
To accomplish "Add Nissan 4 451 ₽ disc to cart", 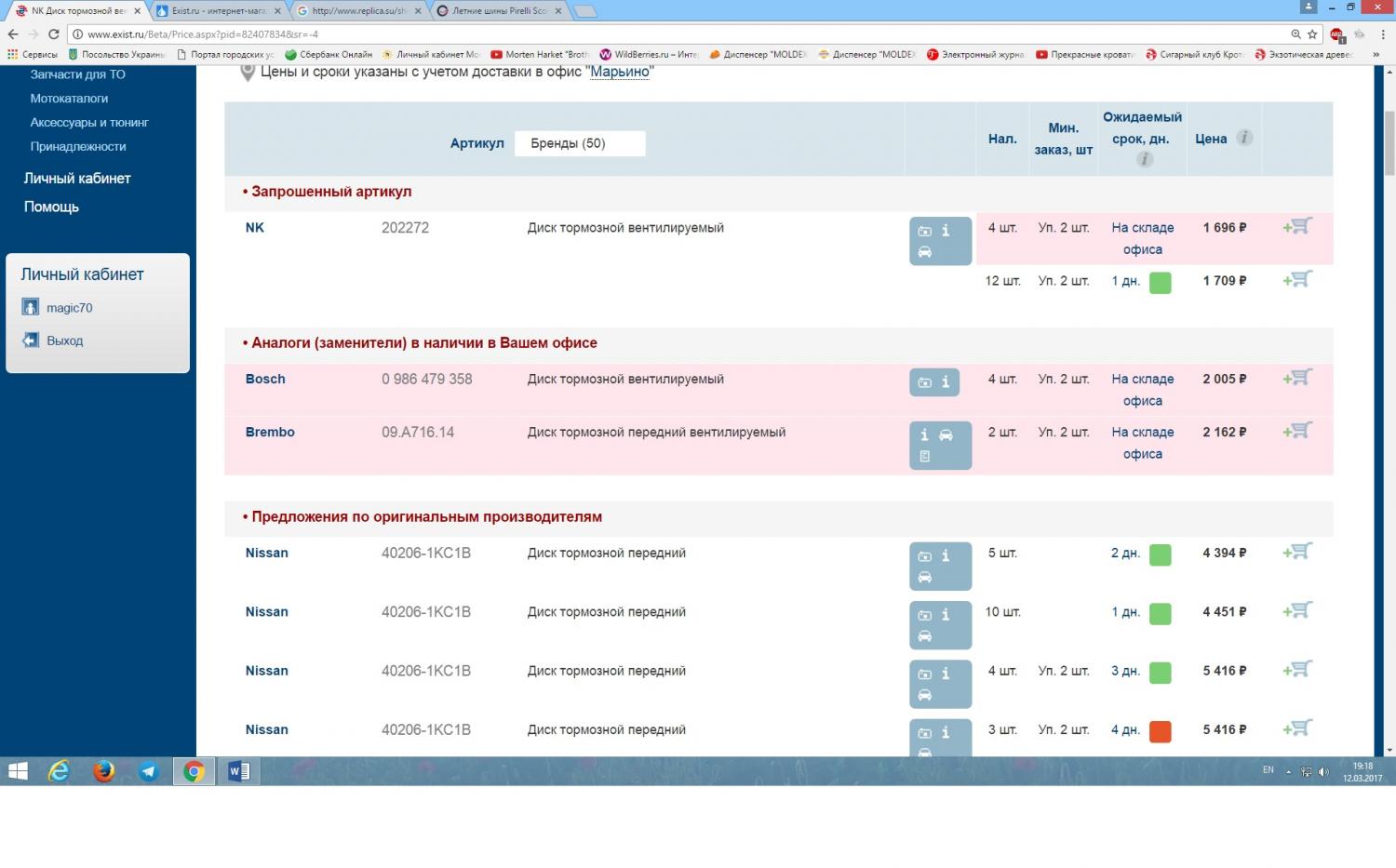I will 1297,610.
